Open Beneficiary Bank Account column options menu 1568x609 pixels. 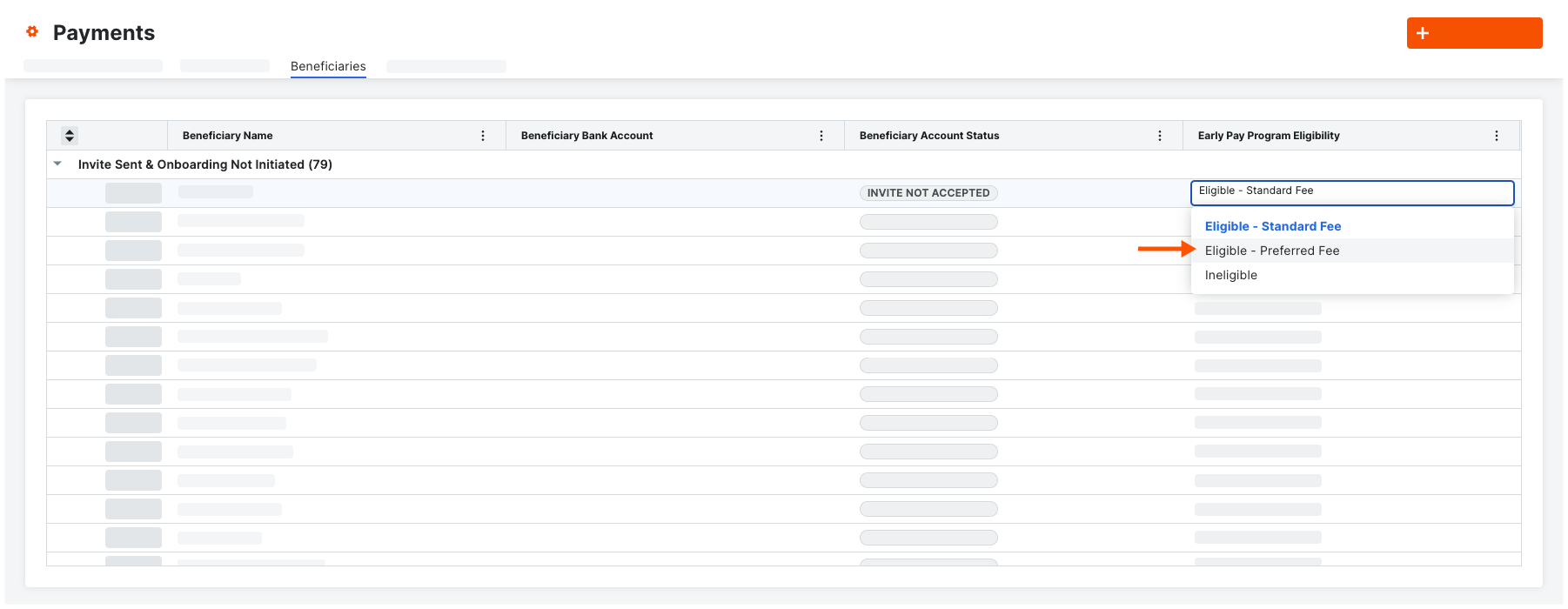coord(821,136)
